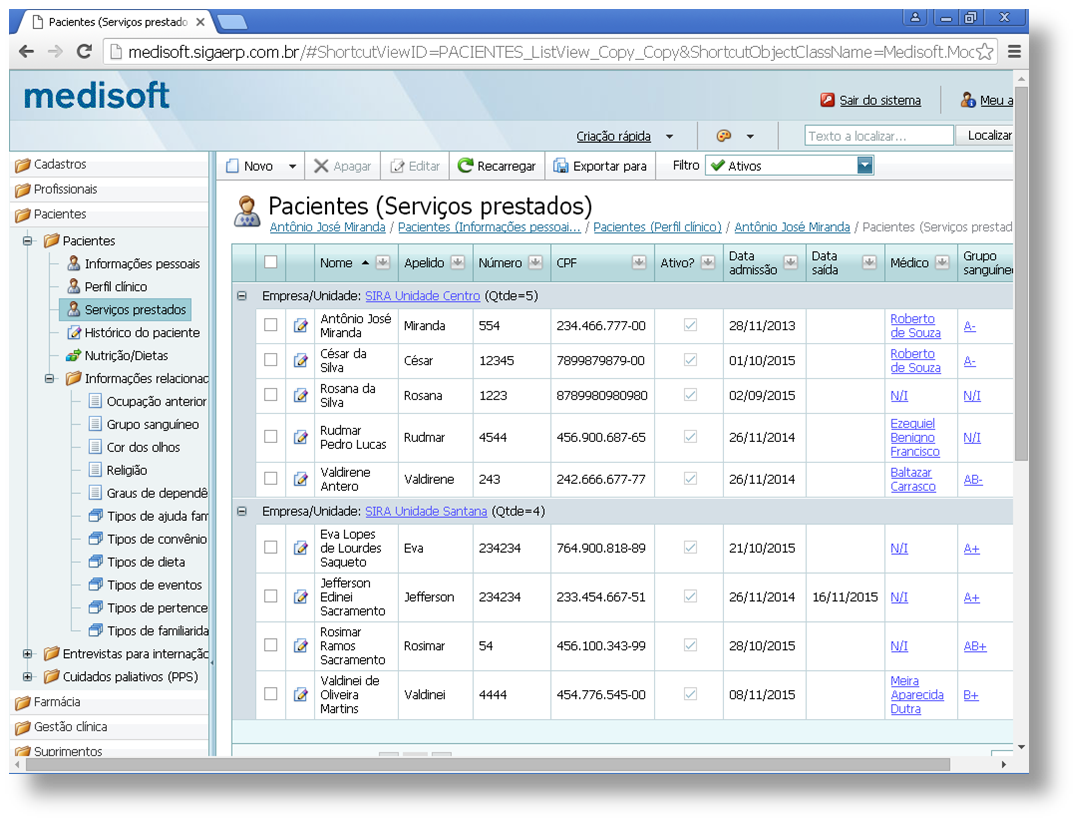Click the Sair do sistema icon
1078x823 pixels.
(x=827, y=100)
